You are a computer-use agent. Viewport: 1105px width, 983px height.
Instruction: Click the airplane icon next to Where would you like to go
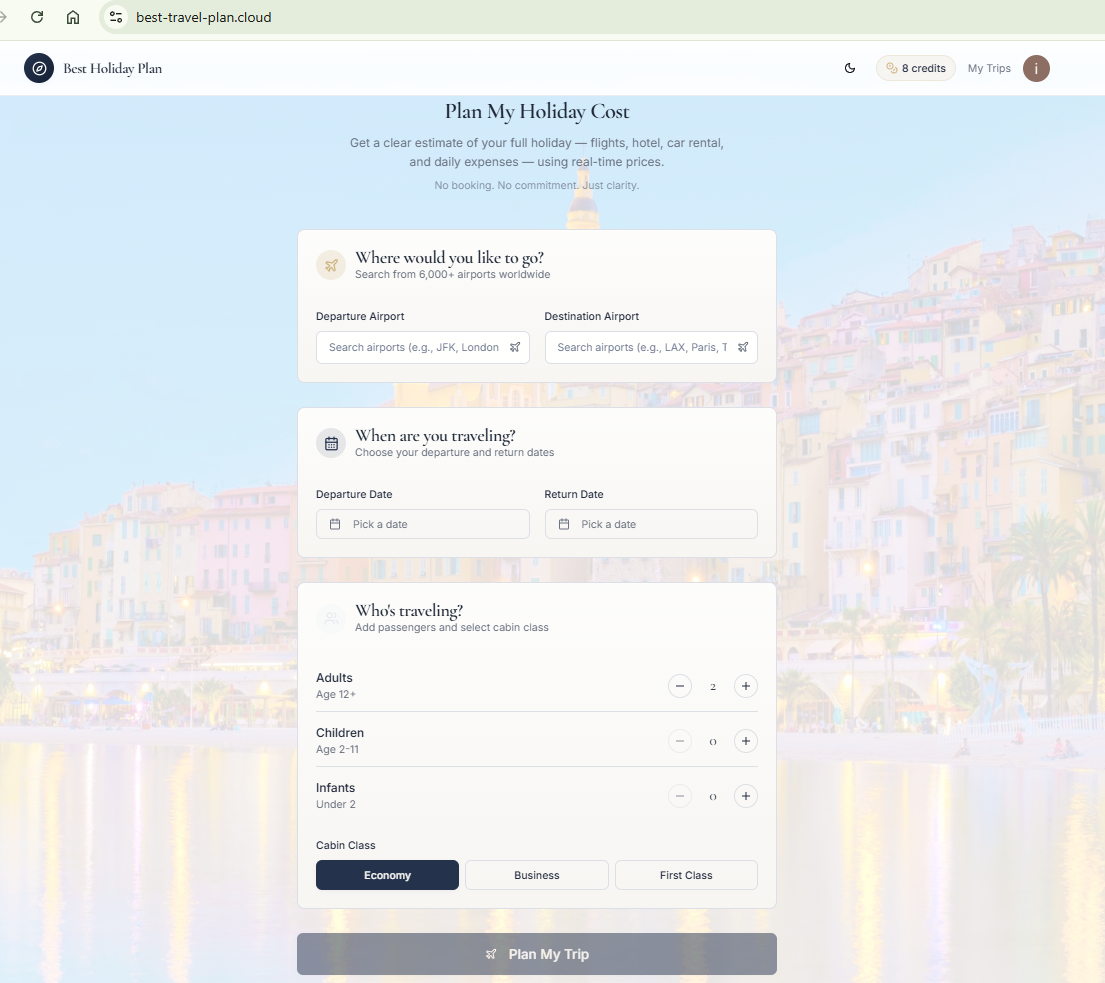pos(330,265)
